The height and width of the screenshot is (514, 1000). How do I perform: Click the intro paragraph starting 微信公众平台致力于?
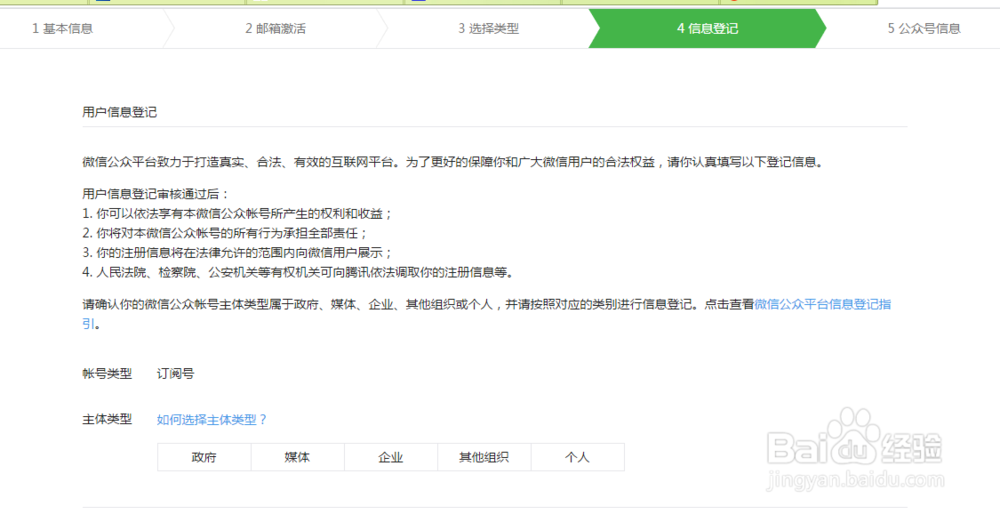tap(453, 161)
